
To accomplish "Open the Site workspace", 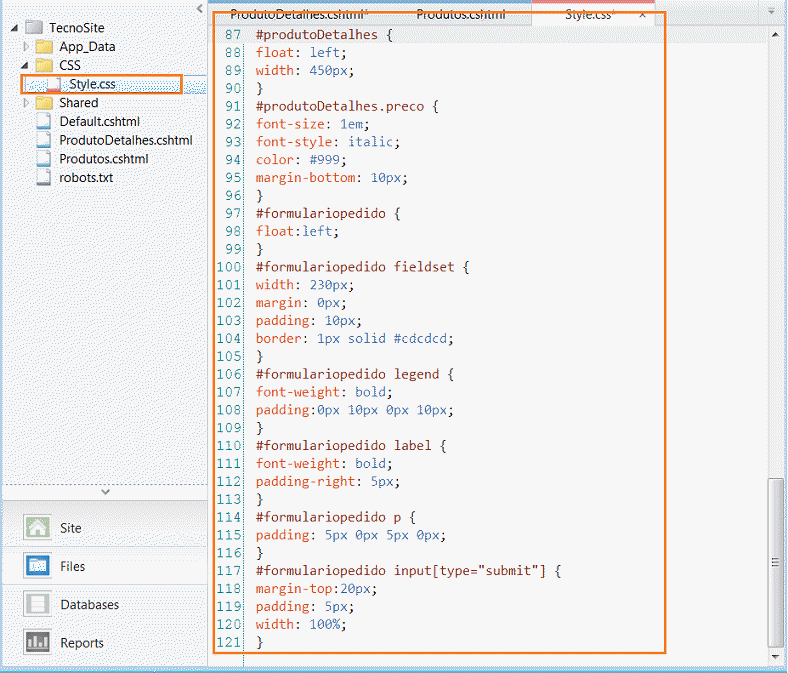I will [x=105, y=528].
